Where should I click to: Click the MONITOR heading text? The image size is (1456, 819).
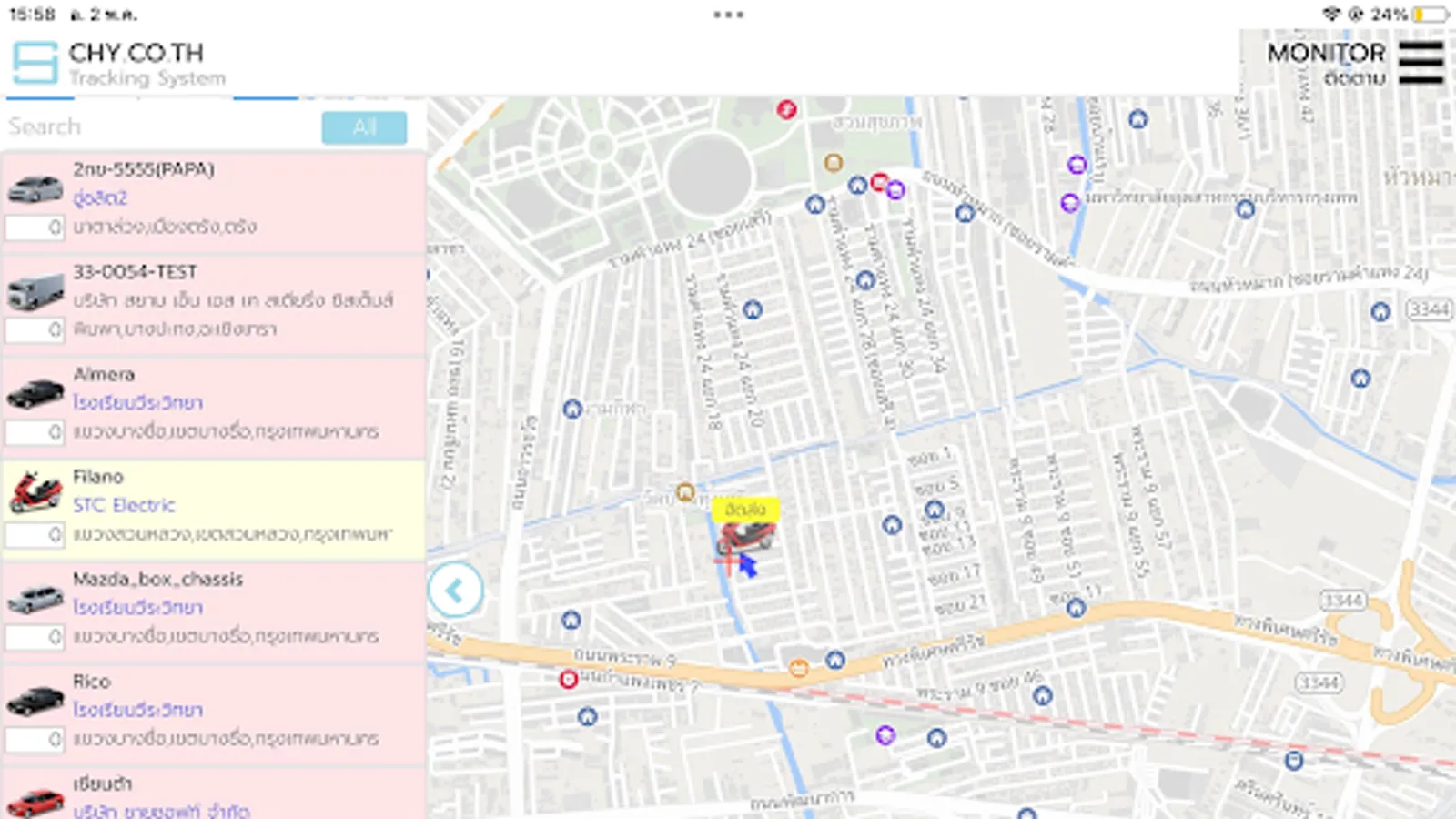coord(1326,54)
